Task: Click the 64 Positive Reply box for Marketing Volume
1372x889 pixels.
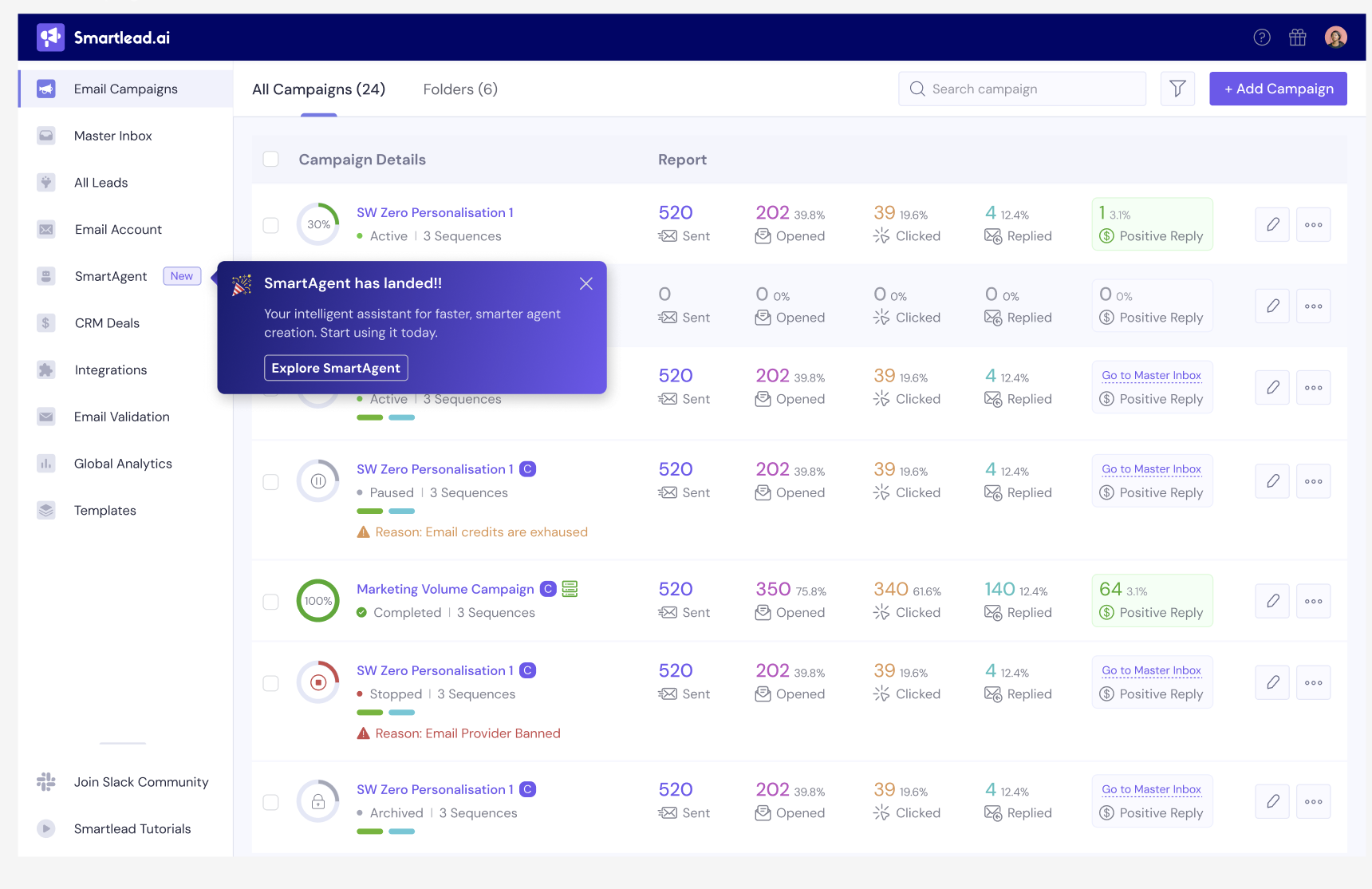Action: [1152, 601]
